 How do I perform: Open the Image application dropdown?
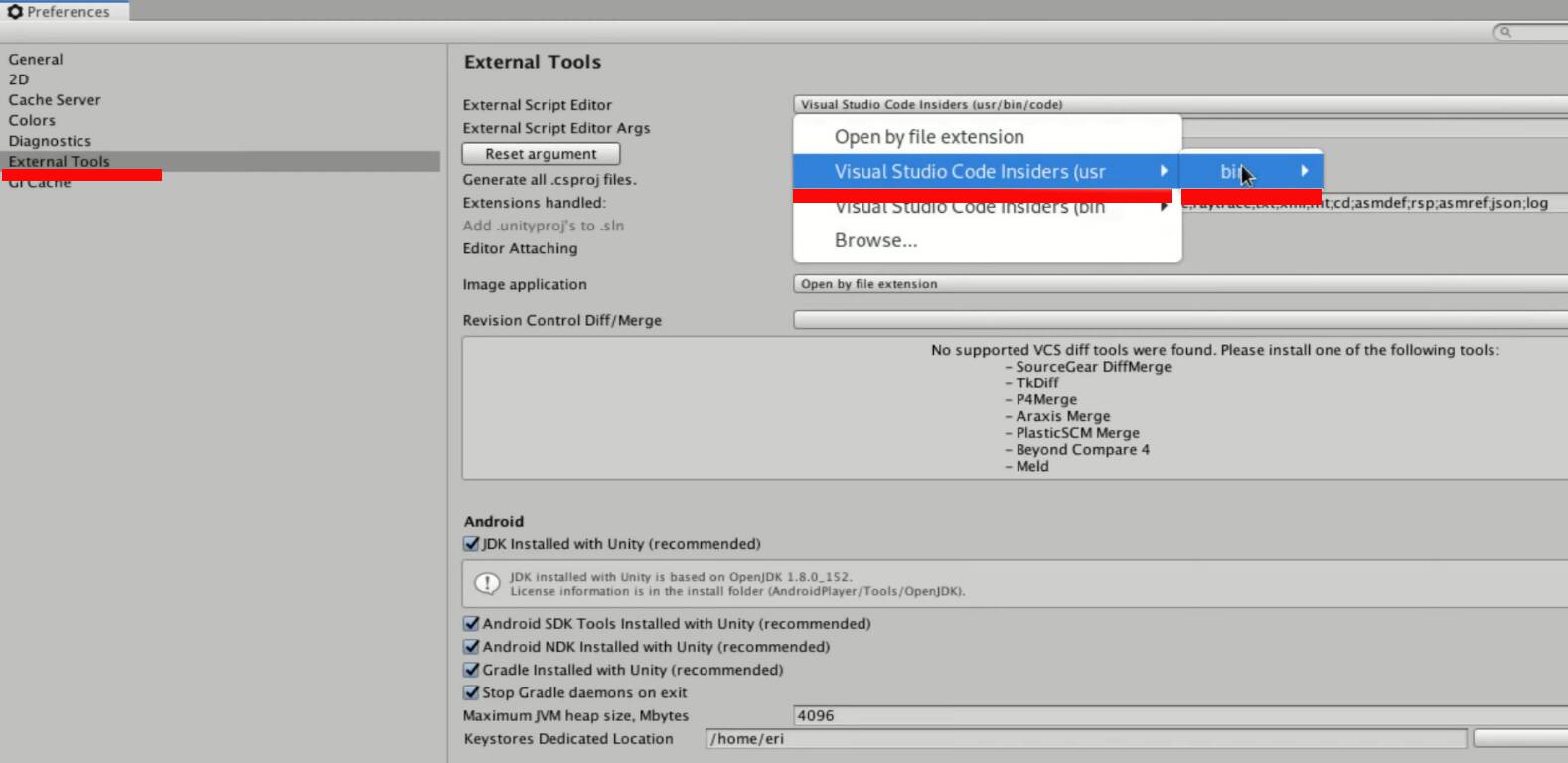[x=1180, y=284]
